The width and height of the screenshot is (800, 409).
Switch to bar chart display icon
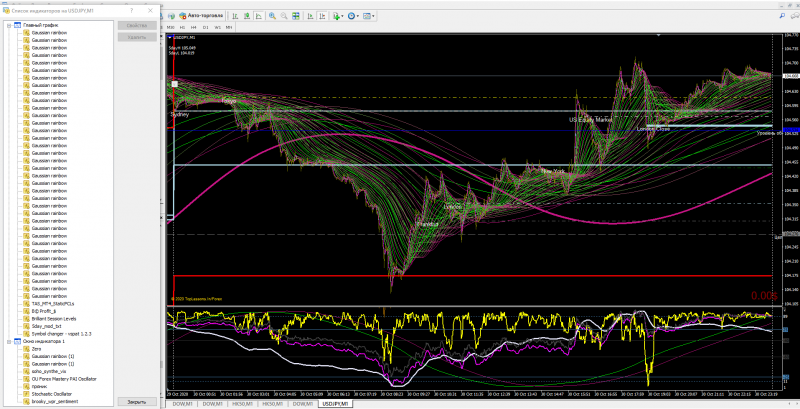click(235, 16)
